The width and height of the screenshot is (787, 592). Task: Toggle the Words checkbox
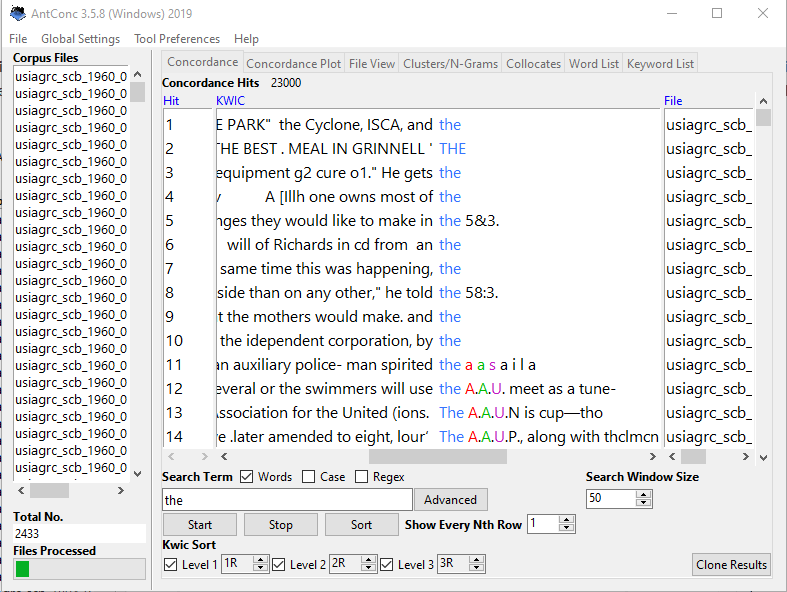pyautogui.click(x=247, y=477)
